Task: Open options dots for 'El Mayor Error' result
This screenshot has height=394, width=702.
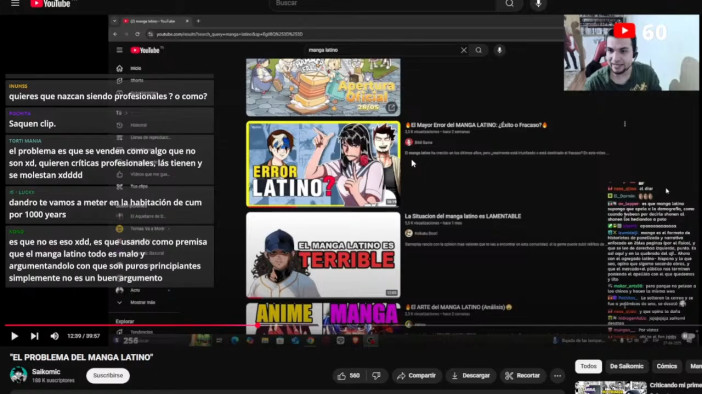Action: 625,124
